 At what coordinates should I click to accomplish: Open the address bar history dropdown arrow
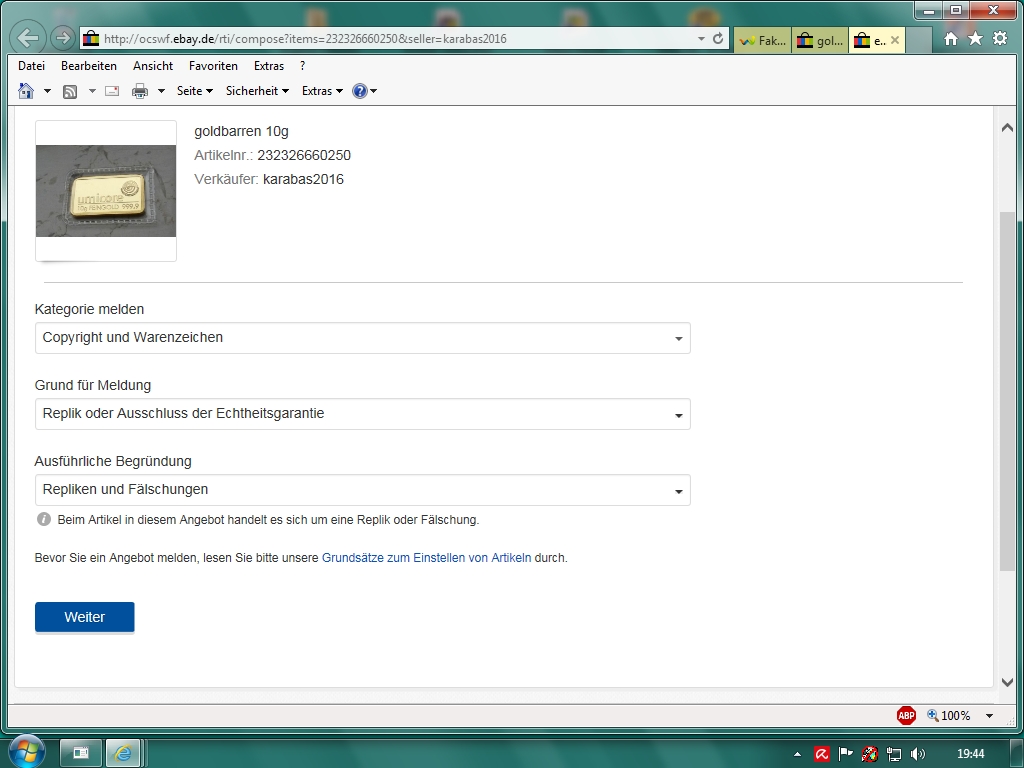click(701, 39)
